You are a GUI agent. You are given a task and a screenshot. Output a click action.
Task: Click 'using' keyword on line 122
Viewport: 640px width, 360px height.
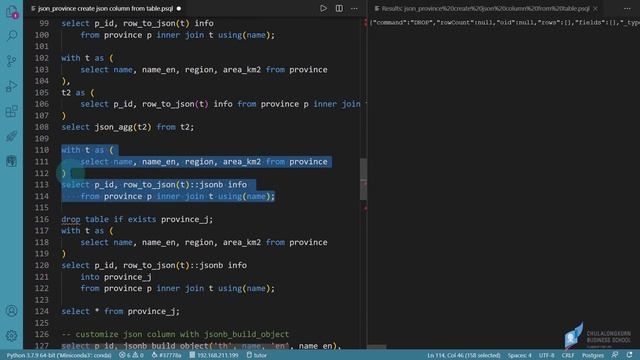click(230, 289)
